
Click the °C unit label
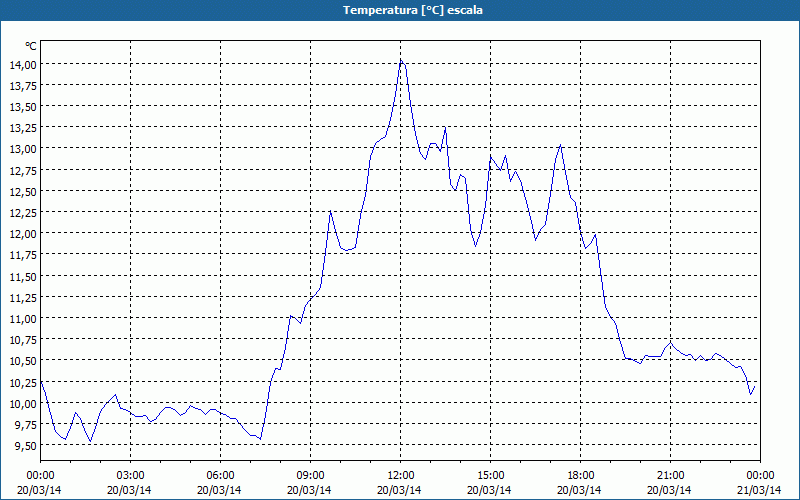click(31, 46)
